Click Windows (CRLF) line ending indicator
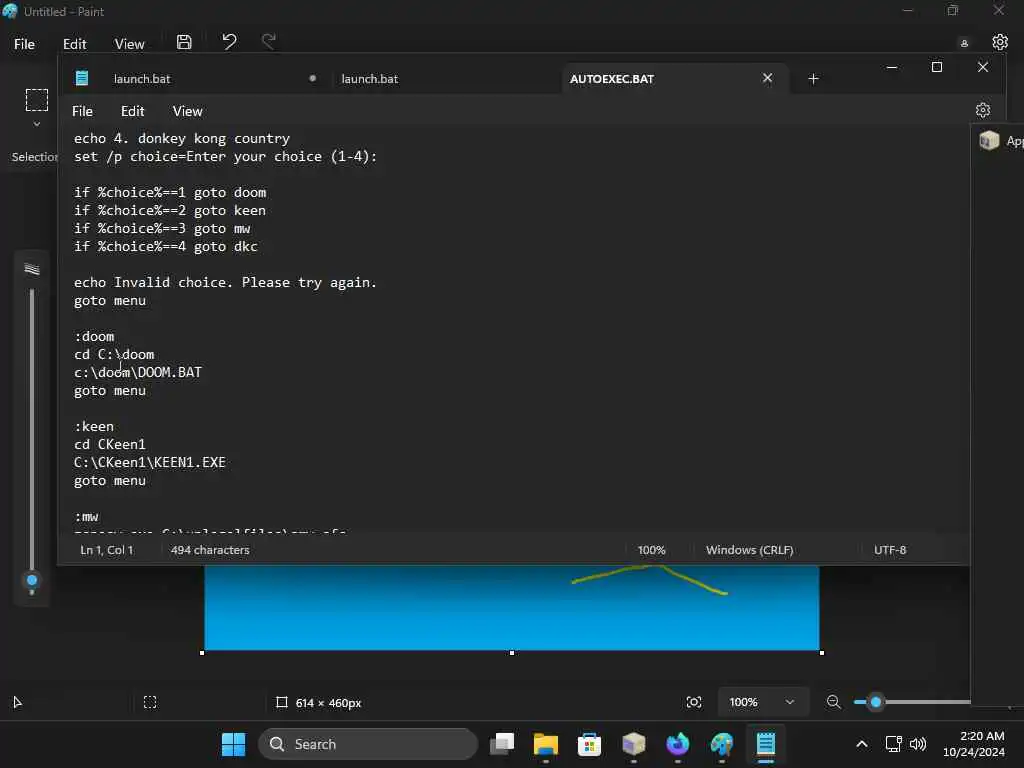The height and width of the screenshot is (768, 1024). coord(749,550)
